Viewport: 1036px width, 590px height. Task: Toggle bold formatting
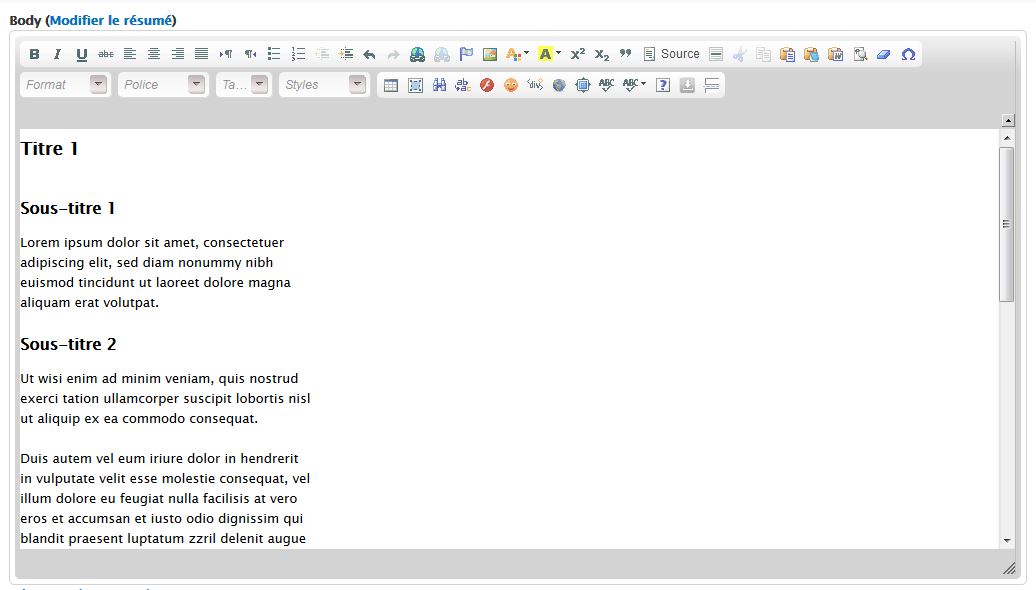34,54
